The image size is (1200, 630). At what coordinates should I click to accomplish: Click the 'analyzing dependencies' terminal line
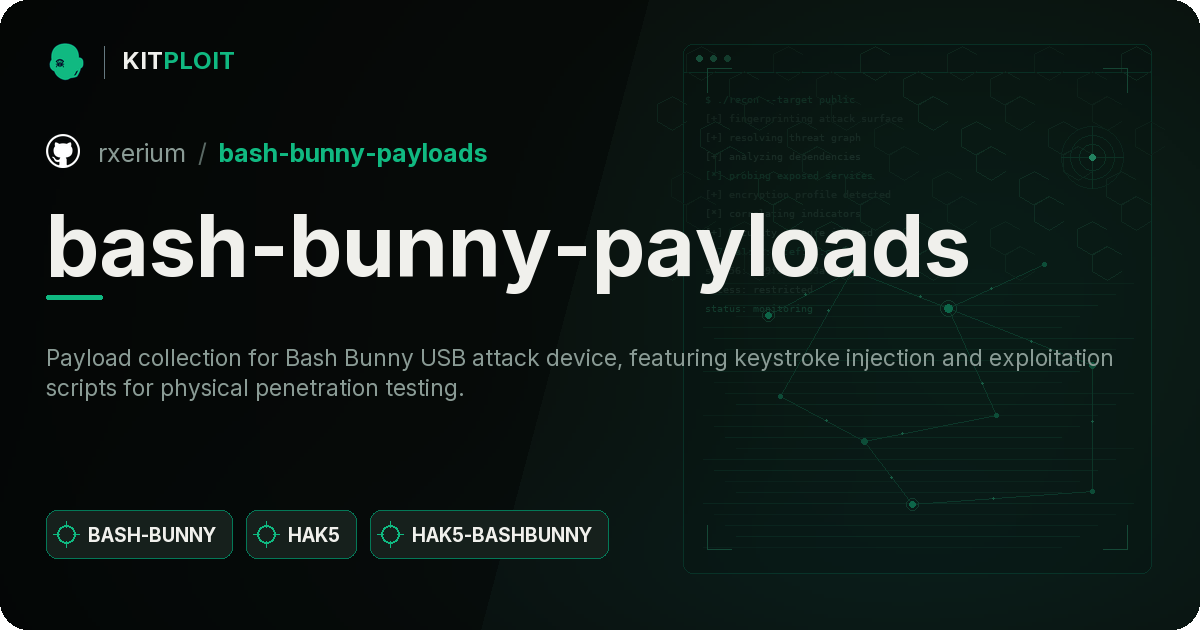(783, 157)
